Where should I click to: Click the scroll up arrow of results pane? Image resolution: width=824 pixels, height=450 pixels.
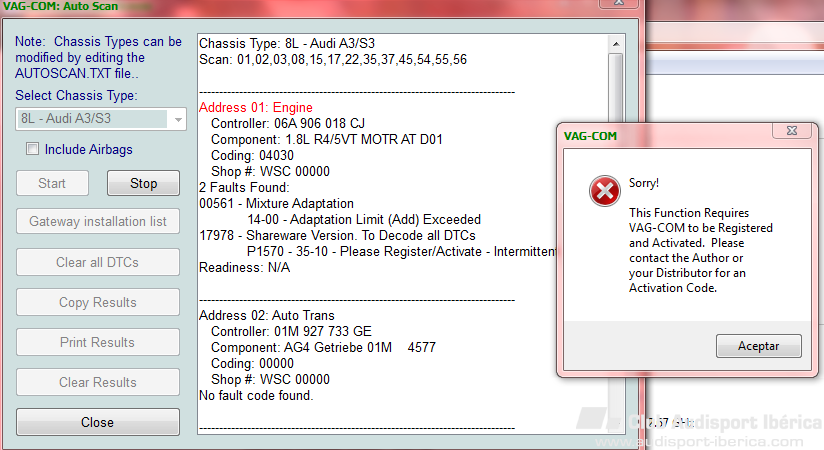616,44
